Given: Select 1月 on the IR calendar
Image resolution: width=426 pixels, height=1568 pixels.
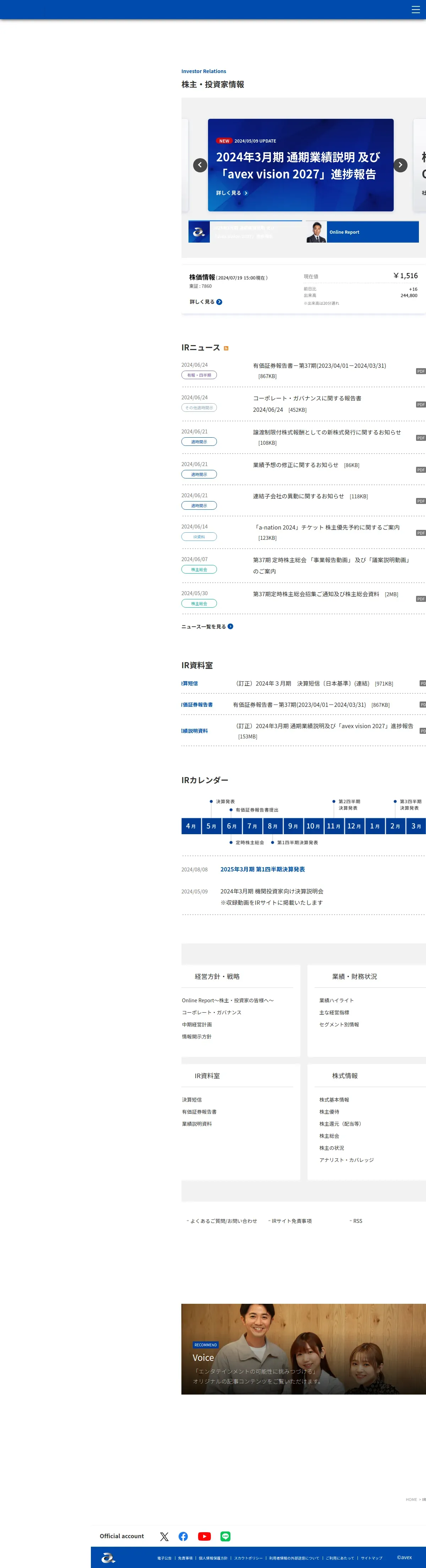Looking at the screenshot, I should pyautogui.click(x=375, y=826).
